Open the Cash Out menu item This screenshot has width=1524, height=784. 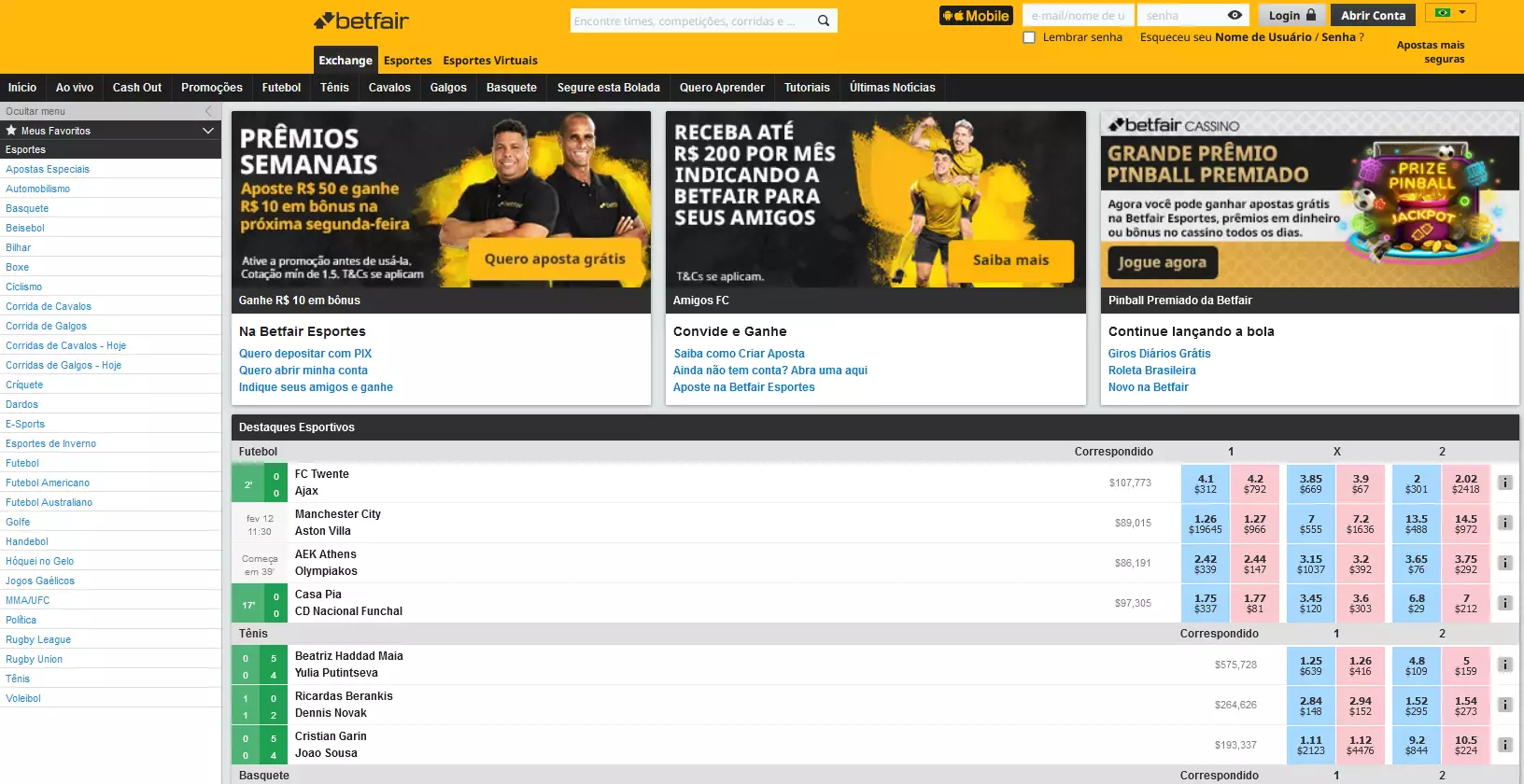[x=137, y=88]
